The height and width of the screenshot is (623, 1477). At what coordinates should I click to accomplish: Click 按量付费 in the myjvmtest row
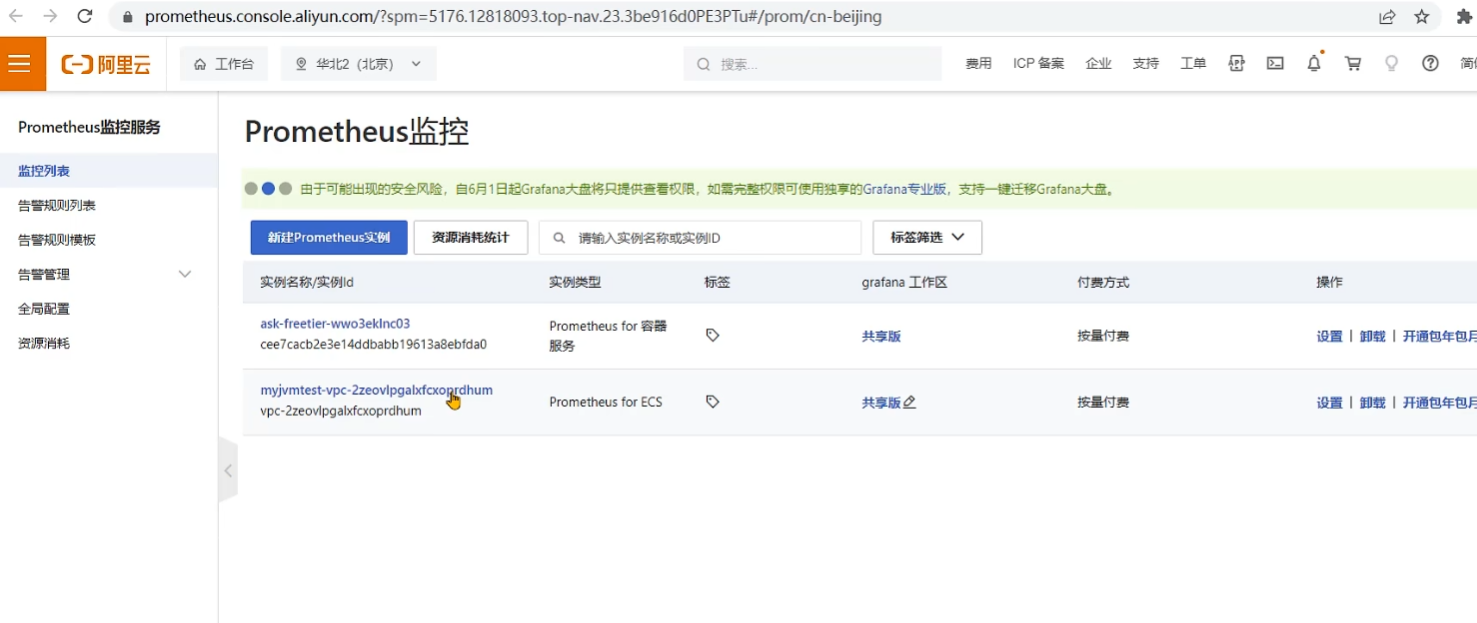point(1103,402)
